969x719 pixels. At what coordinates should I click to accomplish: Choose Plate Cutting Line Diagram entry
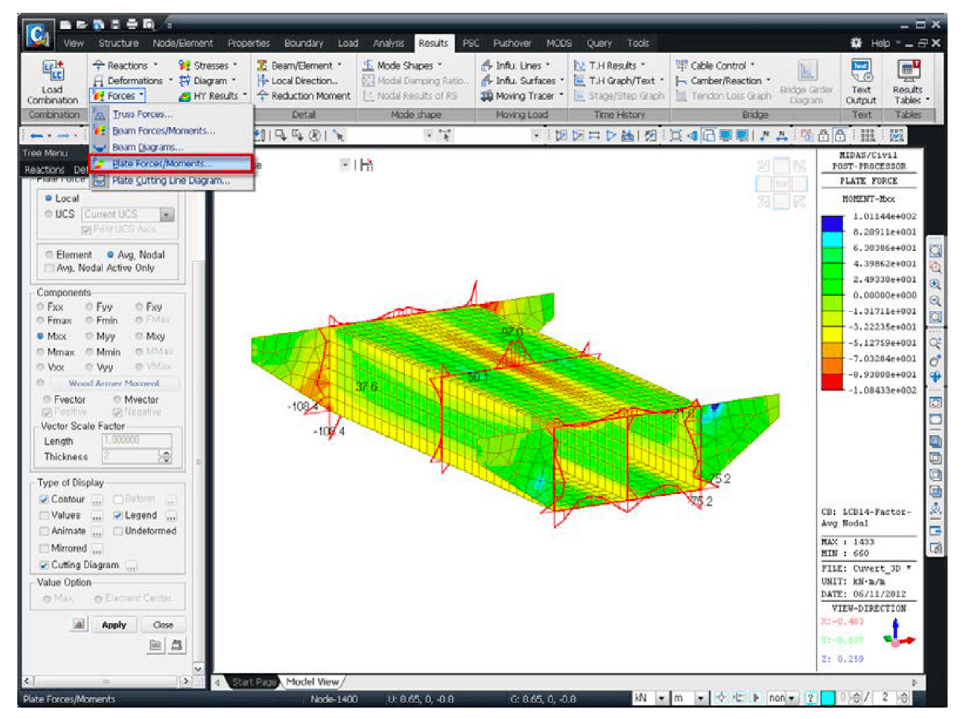click(x=171, y=181)
